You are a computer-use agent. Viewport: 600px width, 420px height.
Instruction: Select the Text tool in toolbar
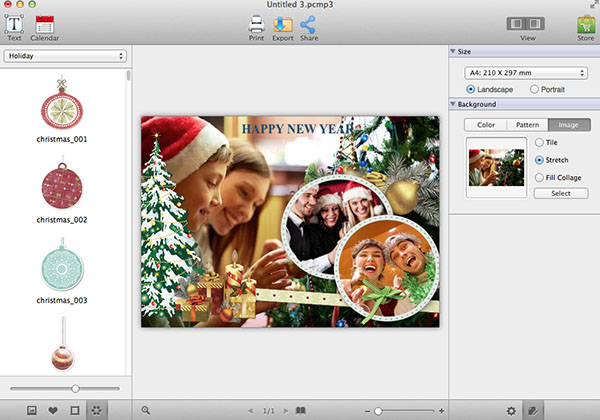(14, 24)
